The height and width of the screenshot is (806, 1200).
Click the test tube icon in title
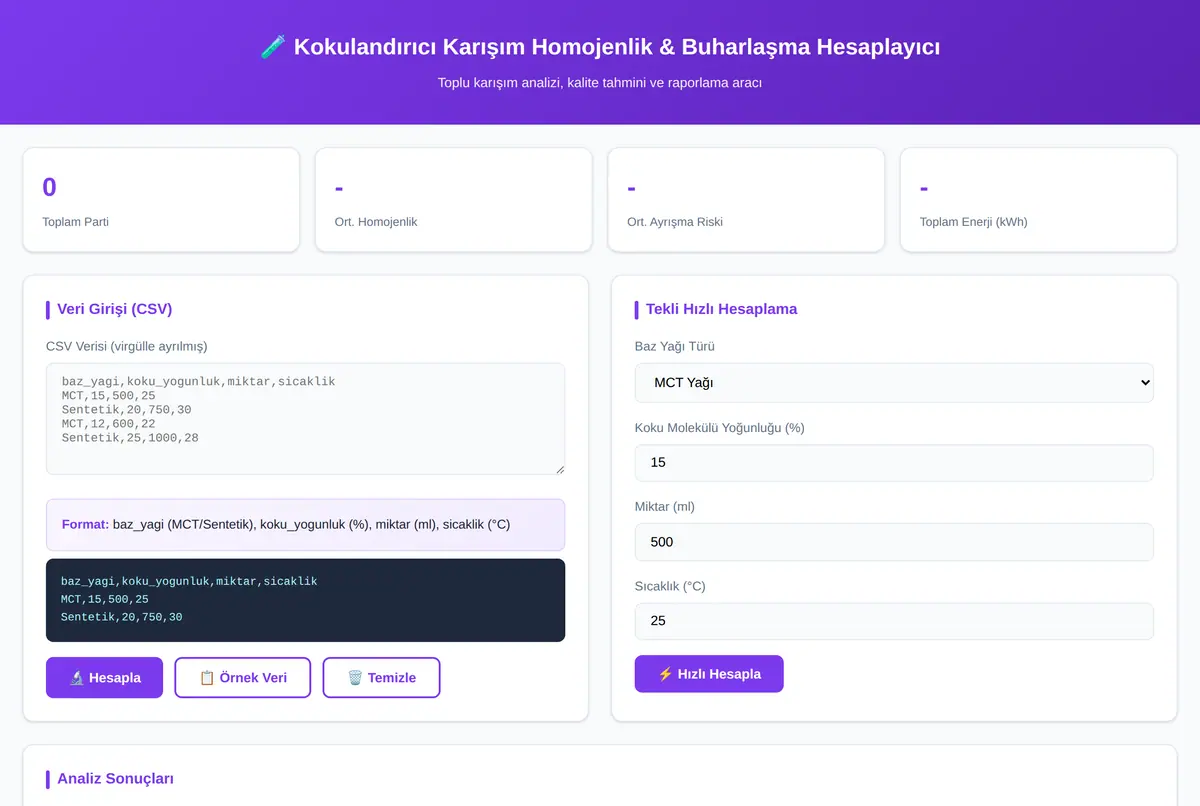[273, 47]
